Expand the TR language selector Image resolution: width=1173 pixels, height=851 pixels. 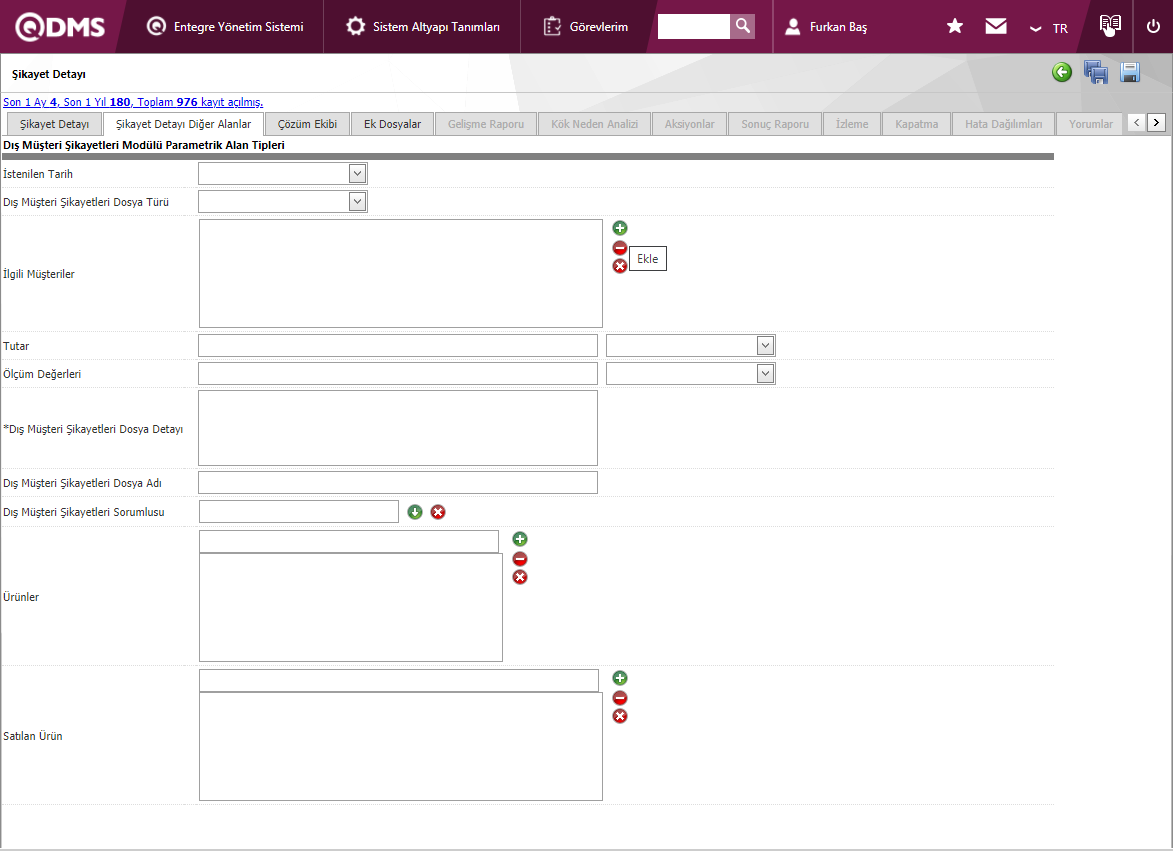pos(1049,28)
